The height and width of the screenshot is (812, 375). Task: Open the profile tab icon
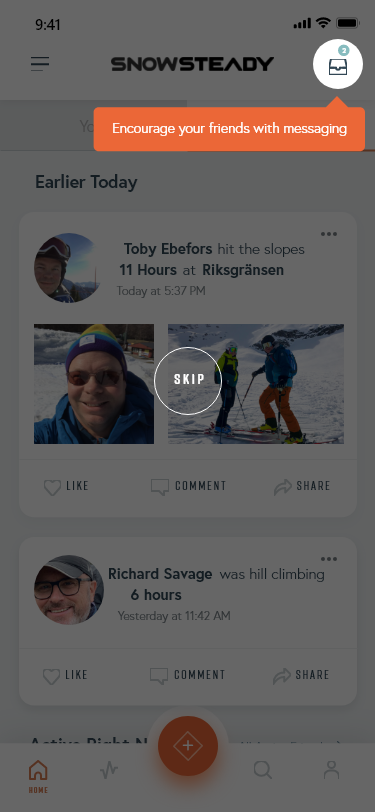click(x=331, y=770)
